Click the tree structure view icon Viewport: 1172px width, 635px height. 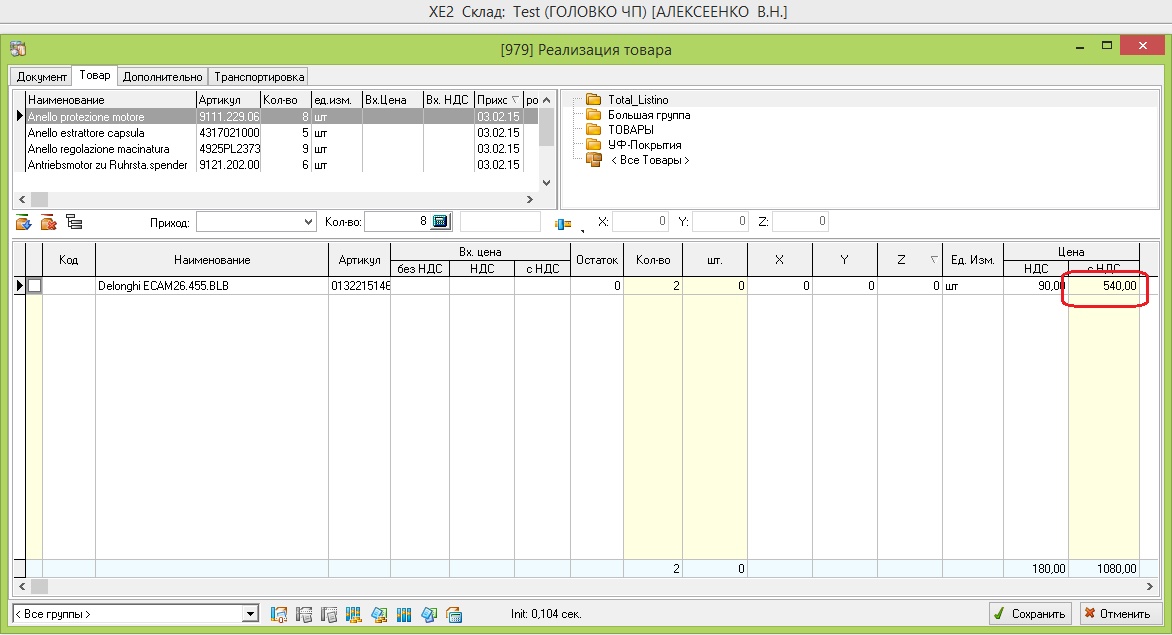tap(73, 222)
